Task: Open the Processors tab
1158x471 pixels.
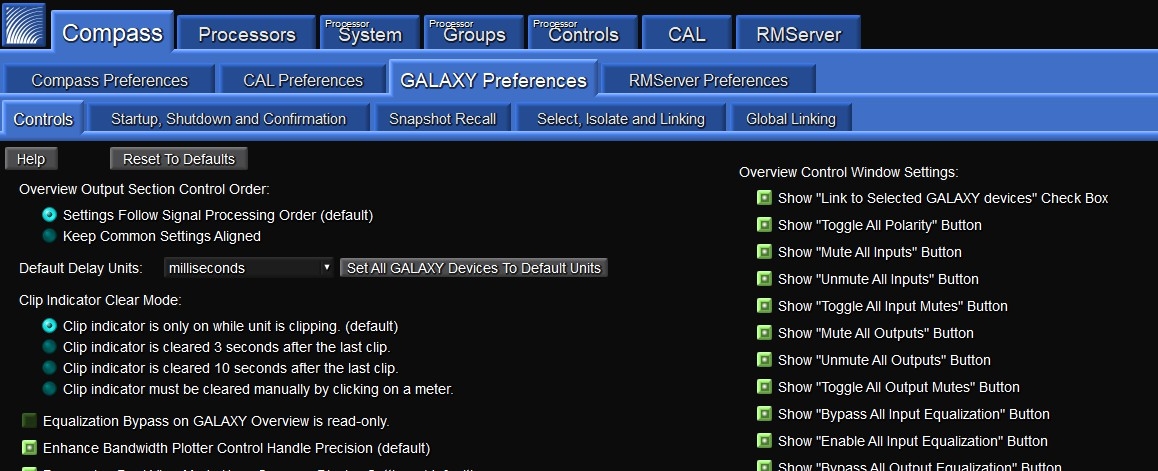Action: [247, 34]
